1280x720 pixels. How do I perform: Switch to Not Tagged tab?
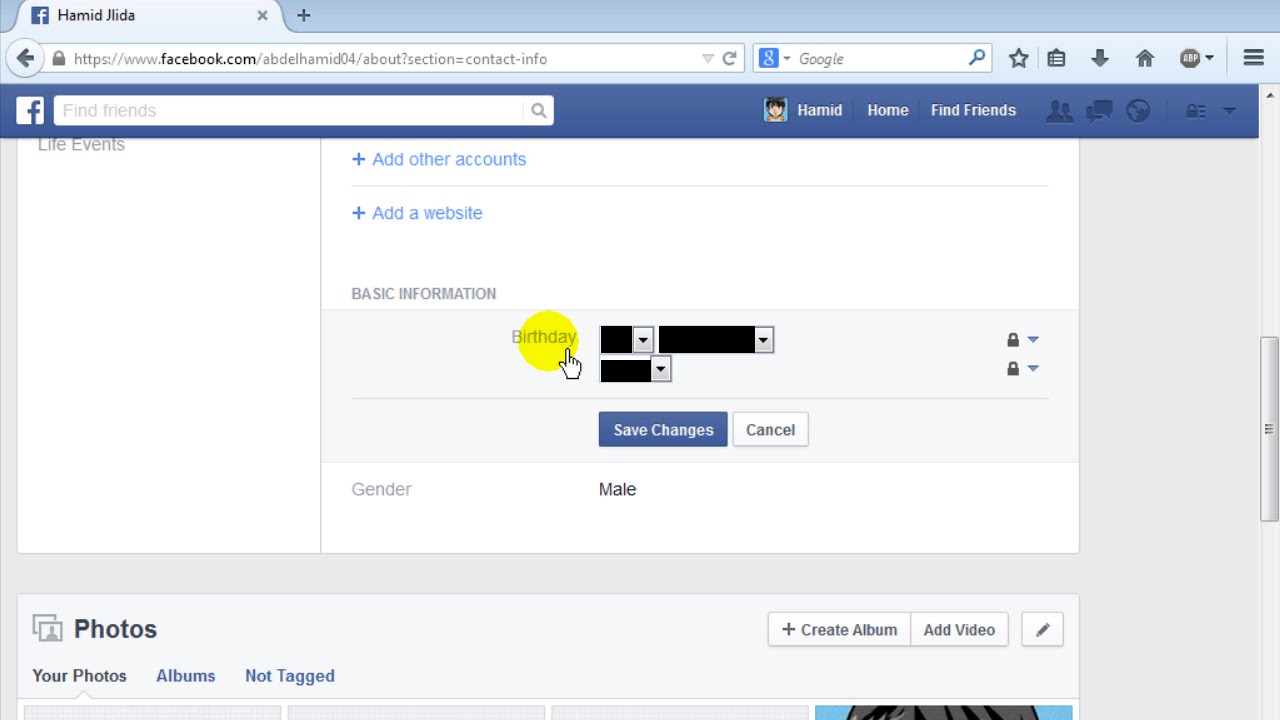pos(290,676)
